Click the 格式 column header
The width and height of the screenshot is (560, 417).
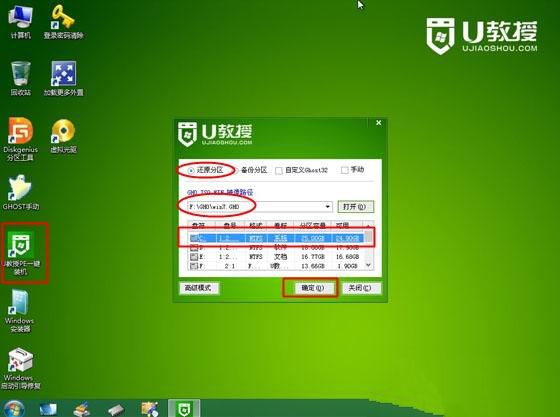click(x=256, y=226)
